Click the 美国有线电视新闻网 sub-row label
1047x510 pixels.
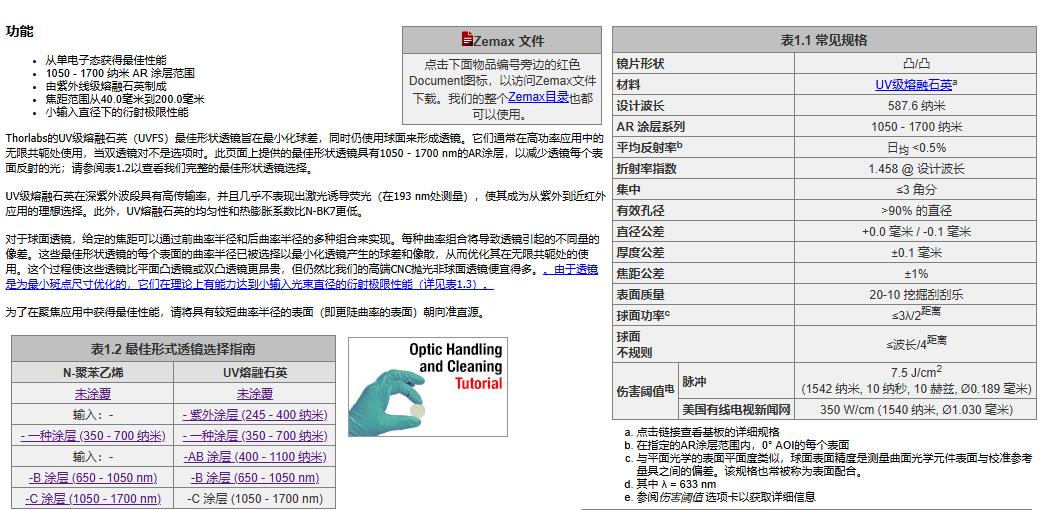(x=736, y=409)
